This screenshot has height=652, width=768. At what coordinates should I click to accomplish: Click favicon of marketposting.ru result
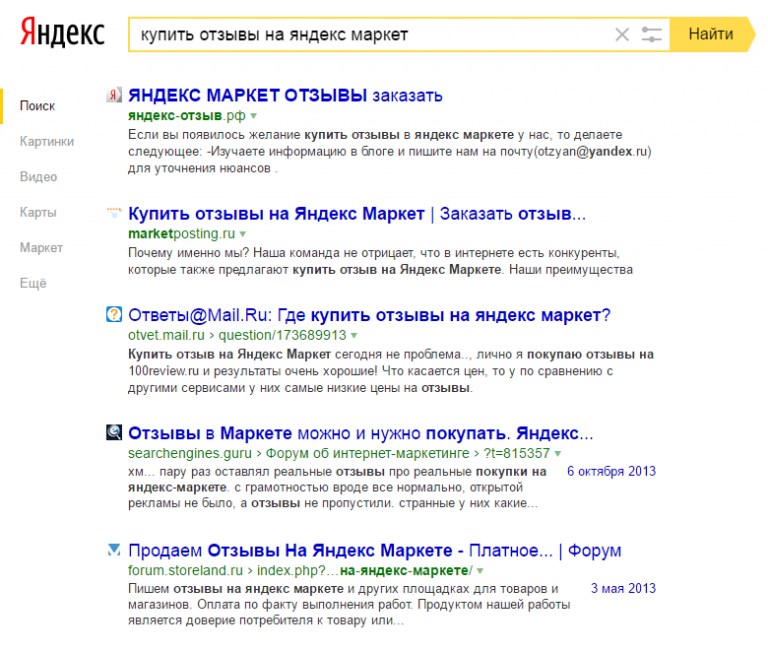[114, 213]
